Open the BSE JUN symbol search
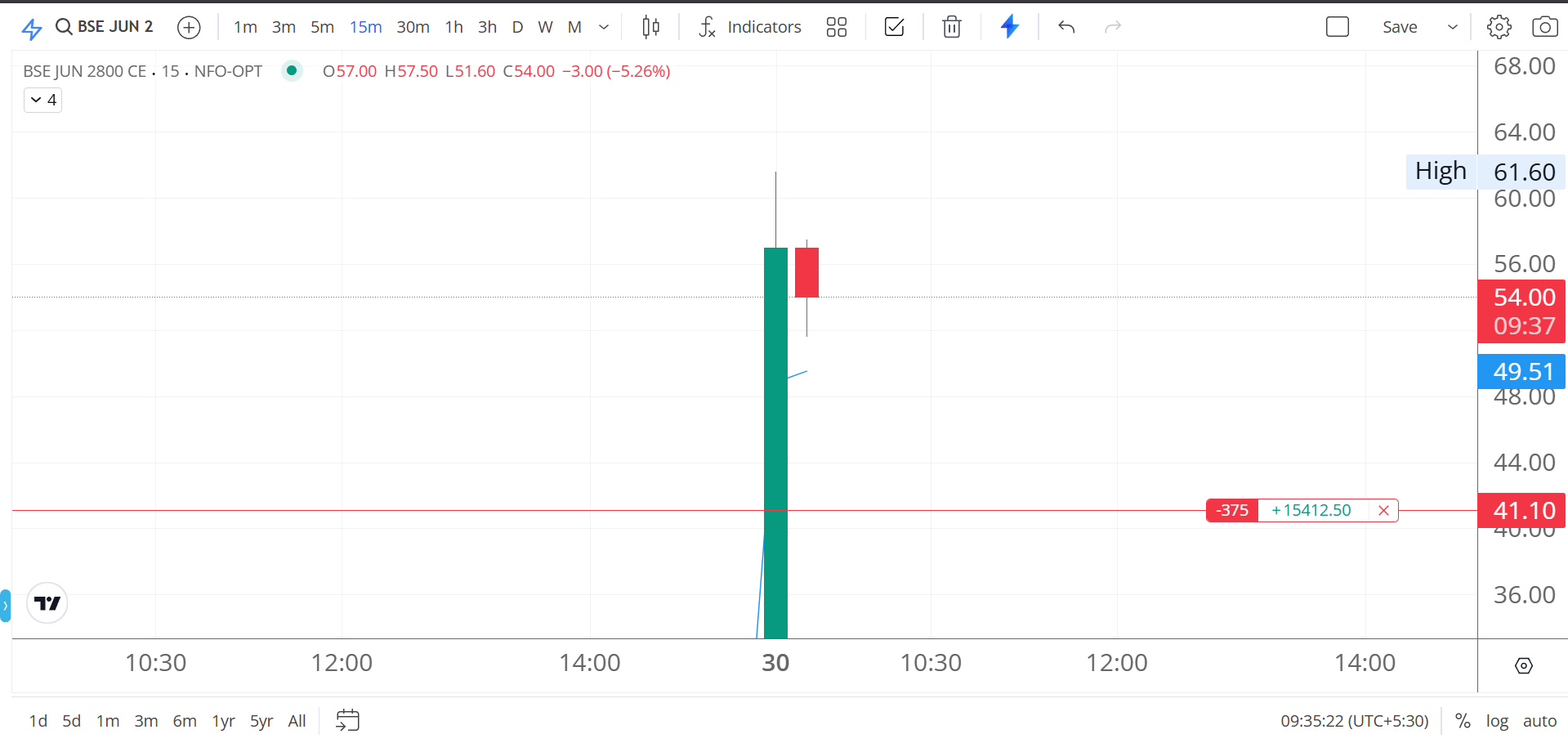Image resolution: width=1568 pixels, height=743 pixels. (x=104, y=27)
